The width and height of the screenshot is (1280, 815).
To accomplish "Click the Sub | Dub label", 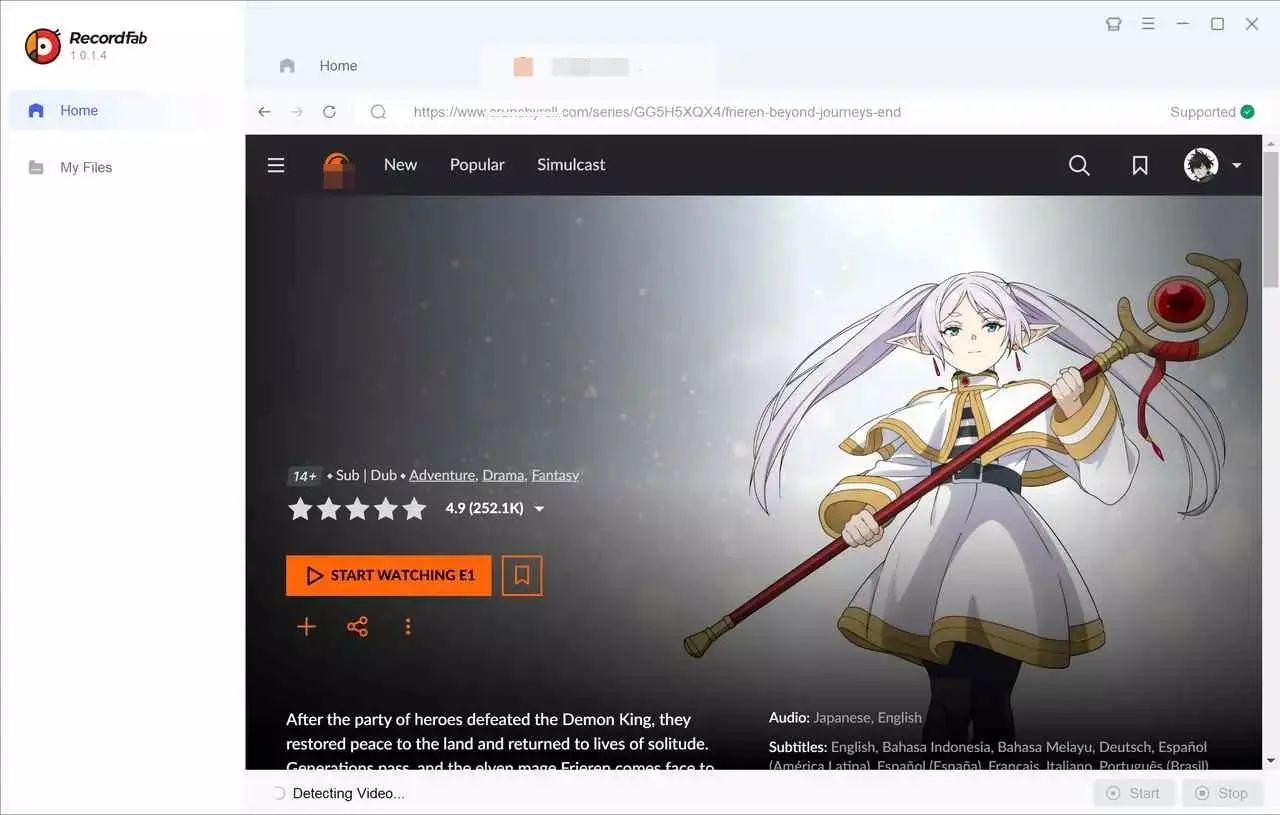I will coord(366,475).
